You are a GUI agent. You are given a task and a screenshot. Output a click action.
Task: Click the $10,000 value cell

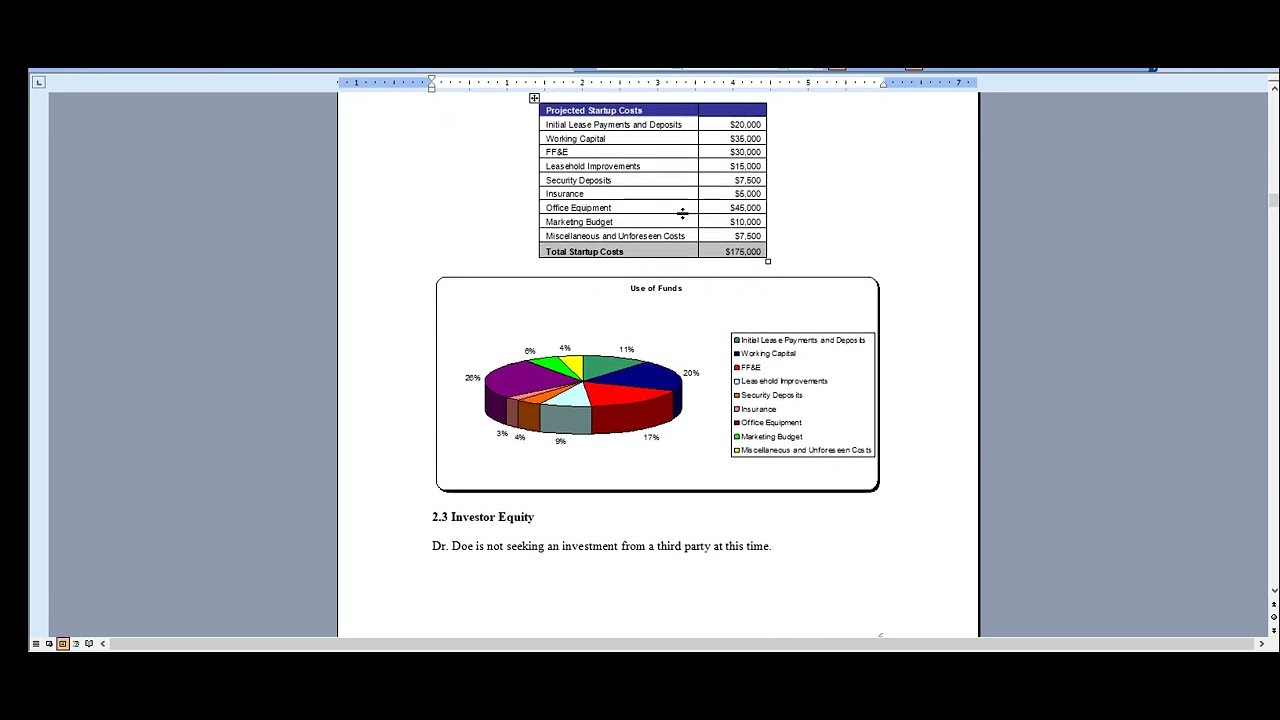click(x=733, y=222)
